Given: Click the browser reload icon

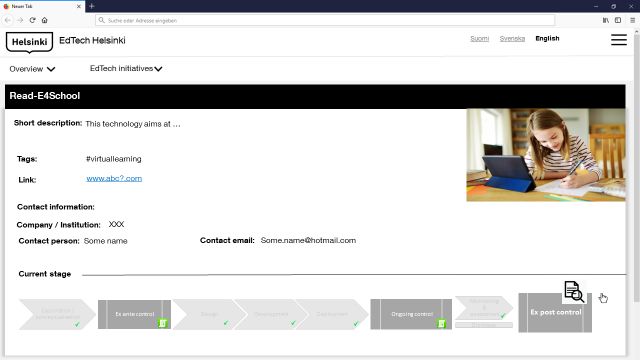Looking at the screenshot, I should (33, 20).
